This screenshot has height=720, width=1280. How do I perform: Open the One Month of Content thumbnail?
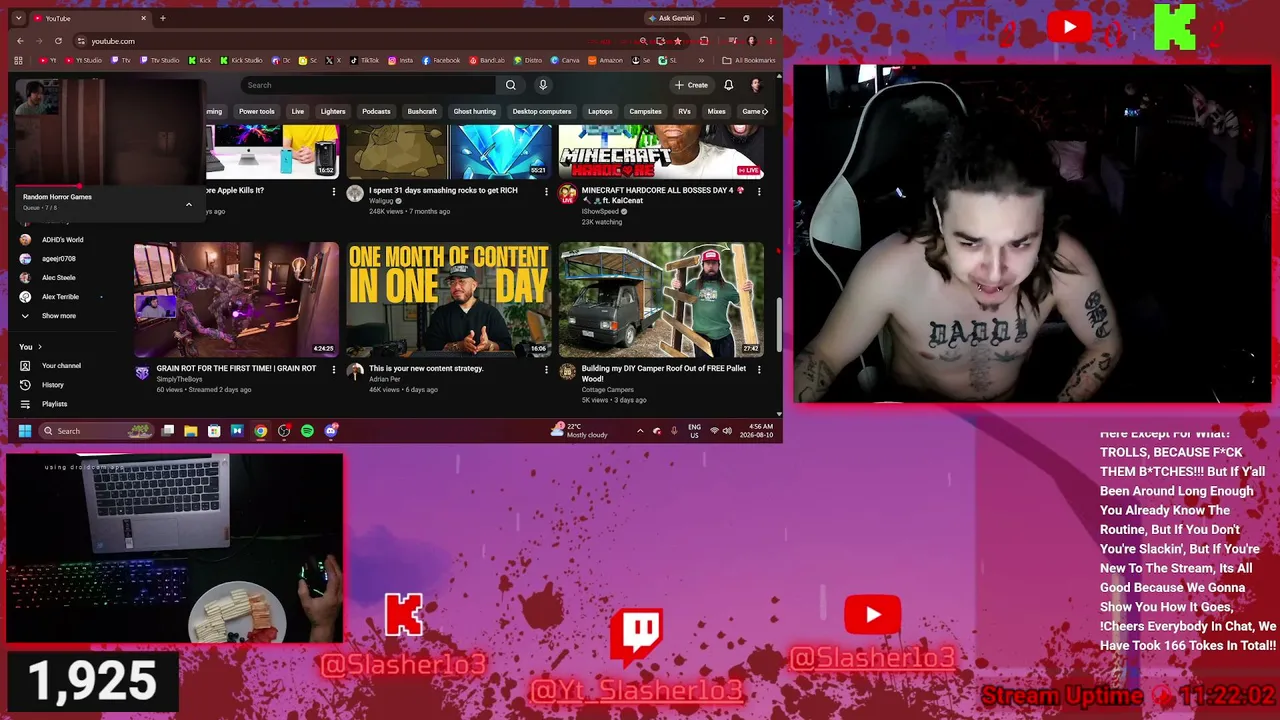tap(449, 299)
